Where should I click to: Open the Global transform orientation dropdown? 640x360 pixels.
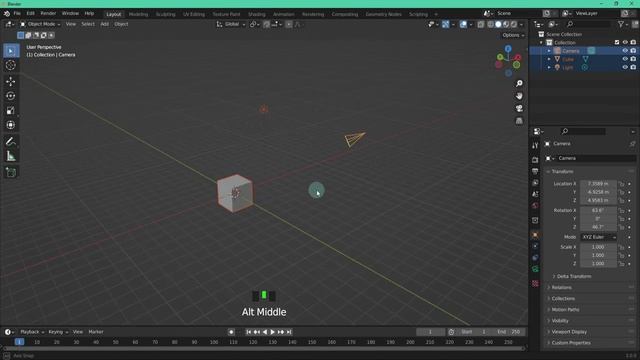(x=231, y=24)
